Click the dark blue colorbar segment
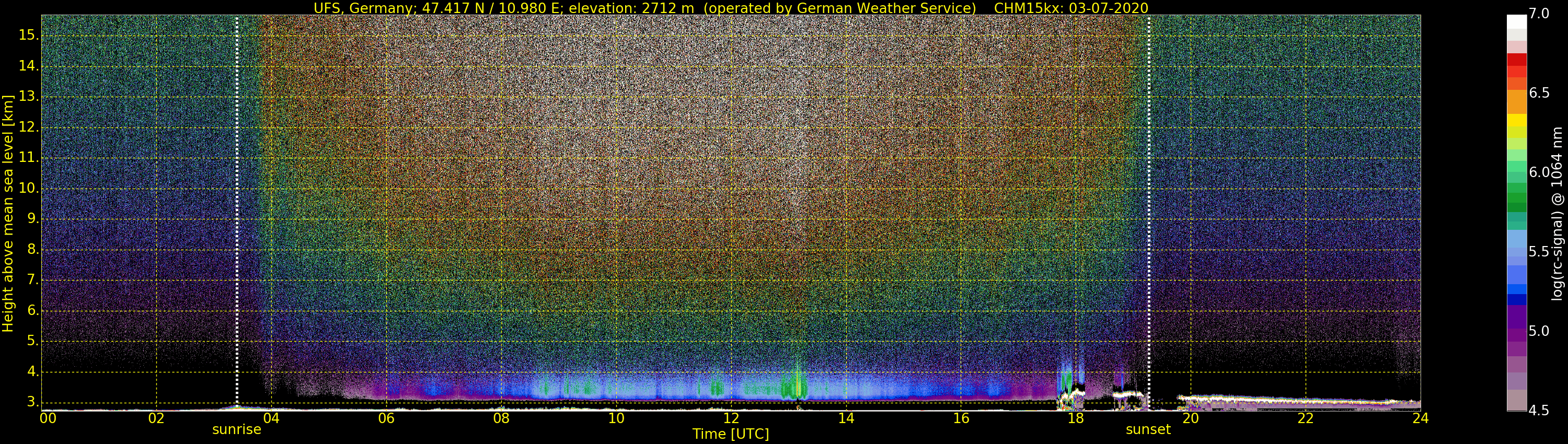This screenshot has width=1568, height=444. tap(1516, 299)
